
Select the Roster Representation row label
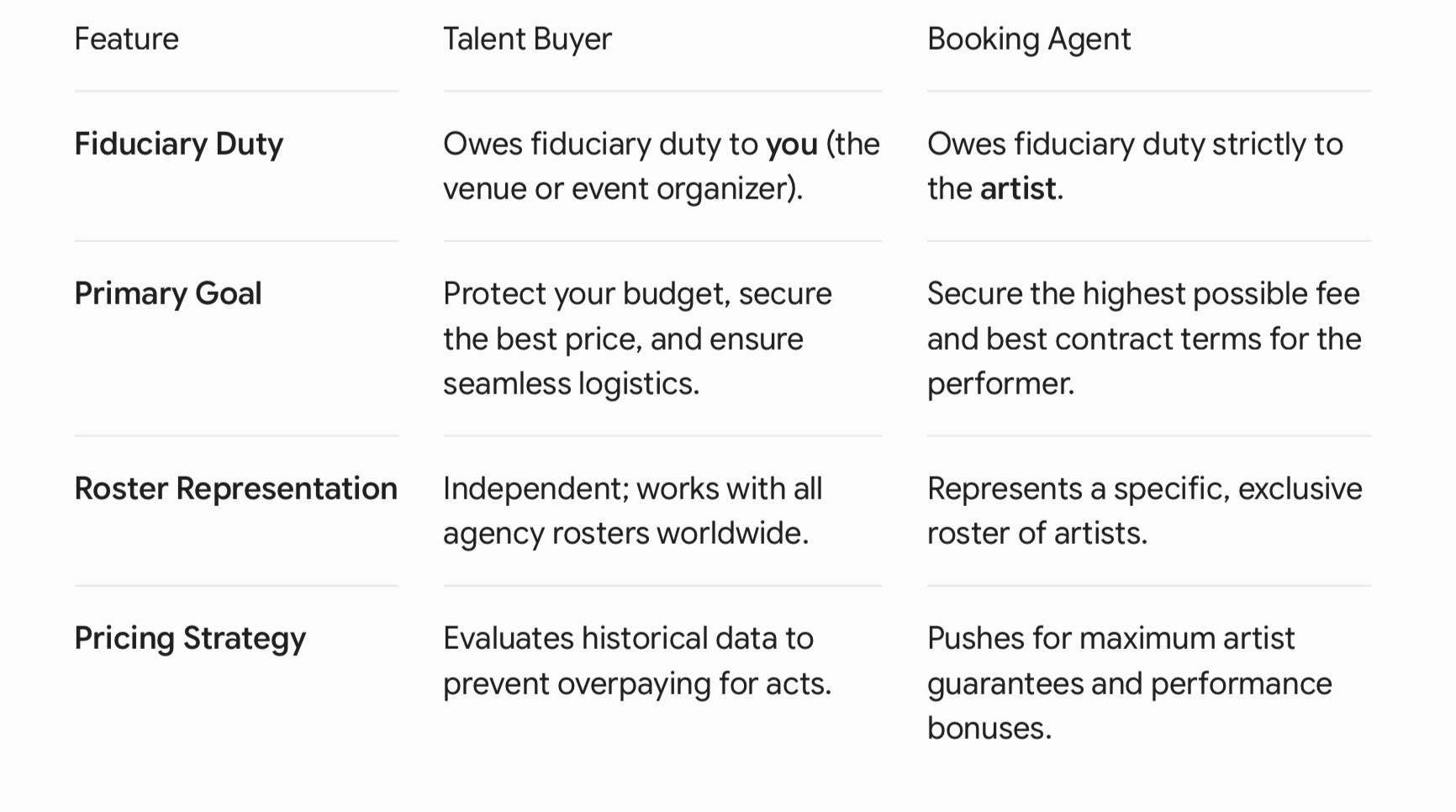pyautogui.click(x=235, y=488)
